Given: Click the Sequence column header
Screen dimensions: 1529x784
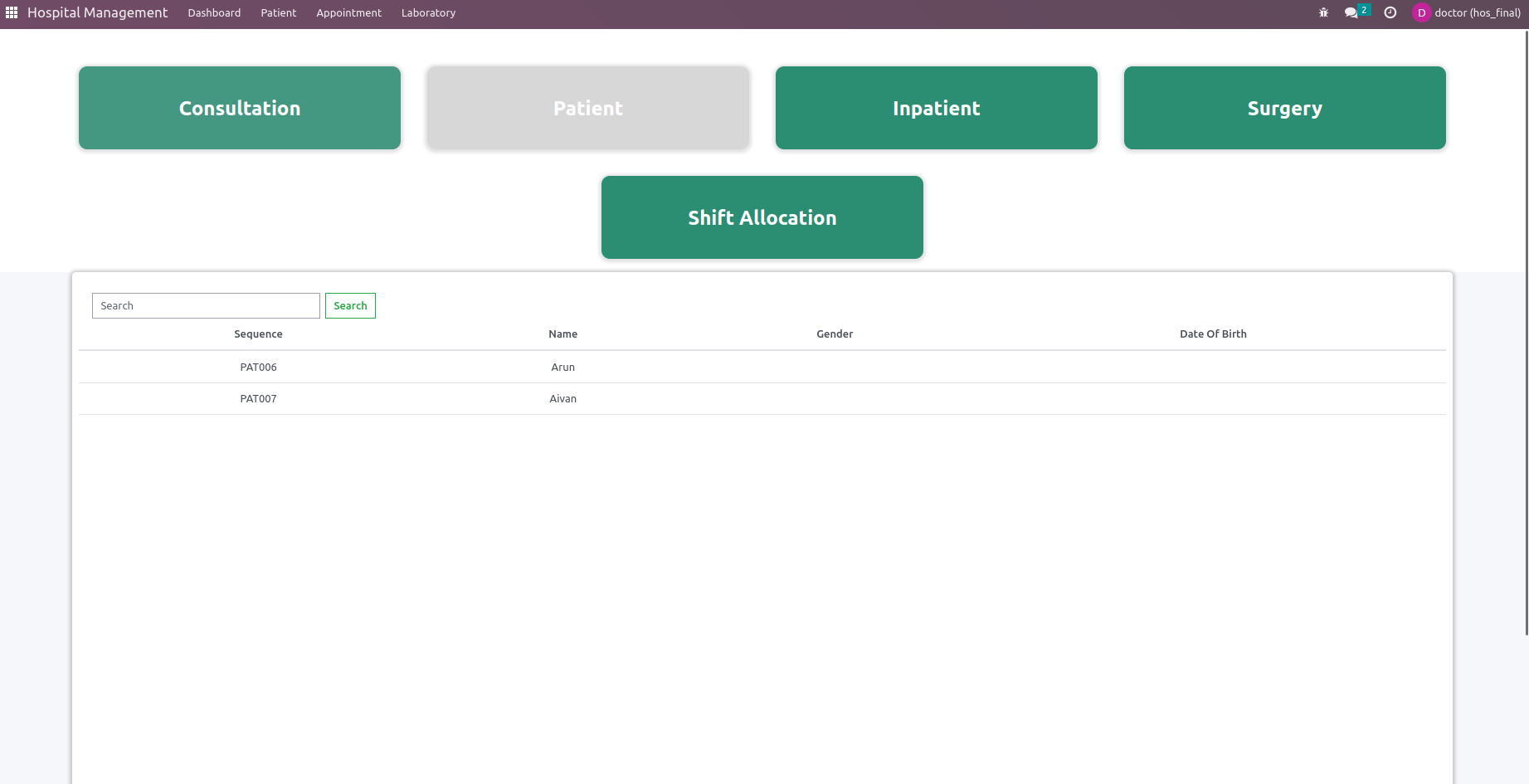Looking at the screenshot, I should click(x=258, y=334).
